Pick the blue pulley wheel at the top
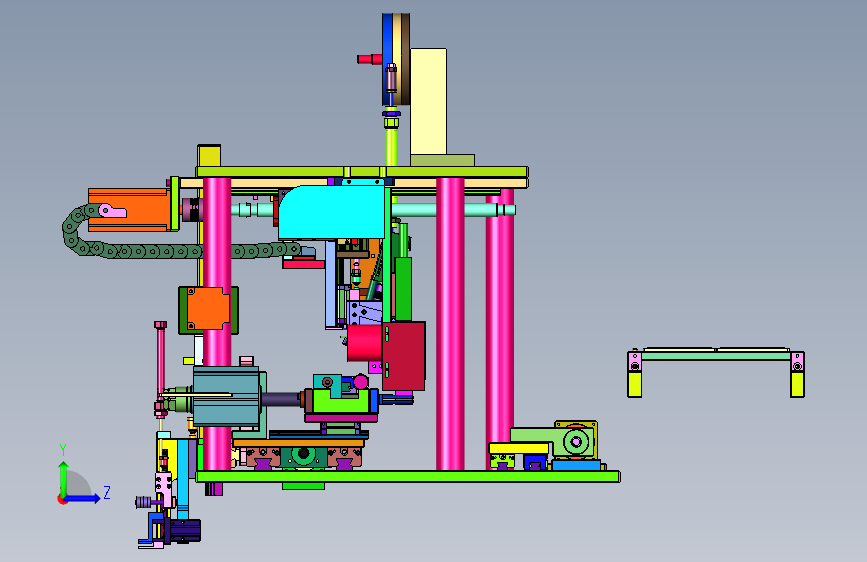 pos(387,59)
